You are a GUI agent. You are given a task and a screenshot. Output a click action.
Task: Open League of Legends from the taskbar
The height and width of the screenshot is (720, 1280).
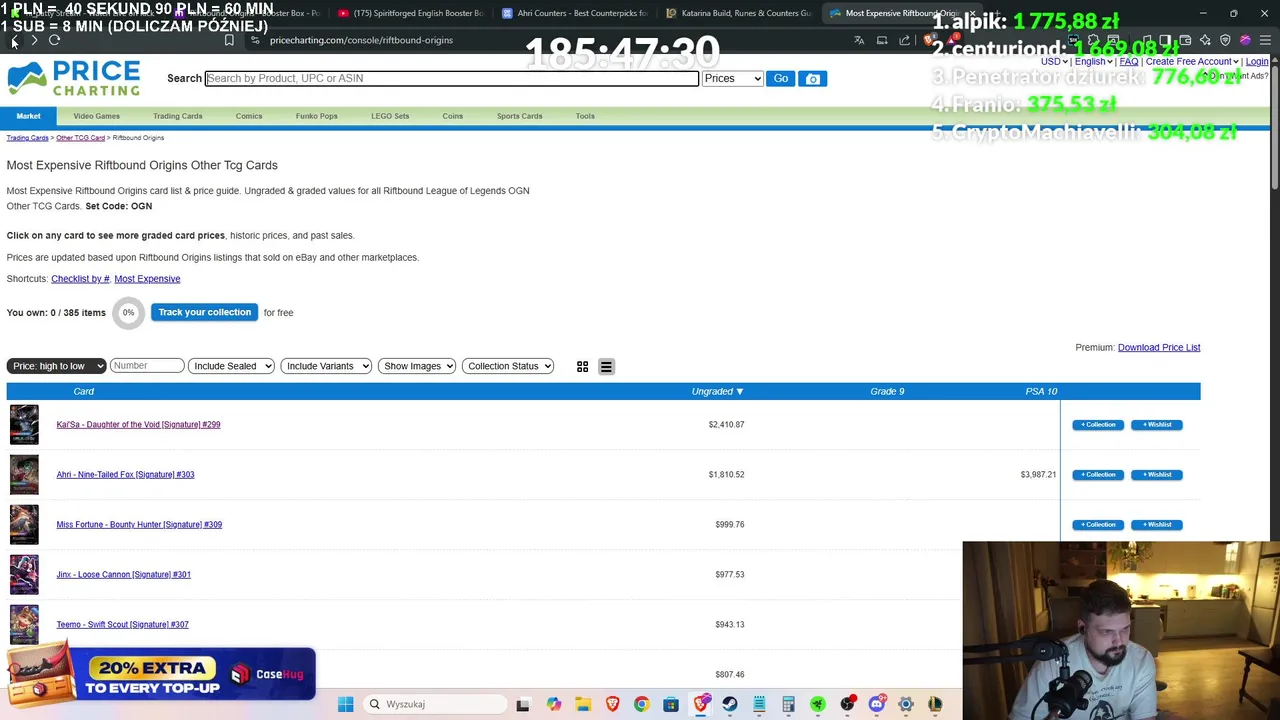point(935,704)
